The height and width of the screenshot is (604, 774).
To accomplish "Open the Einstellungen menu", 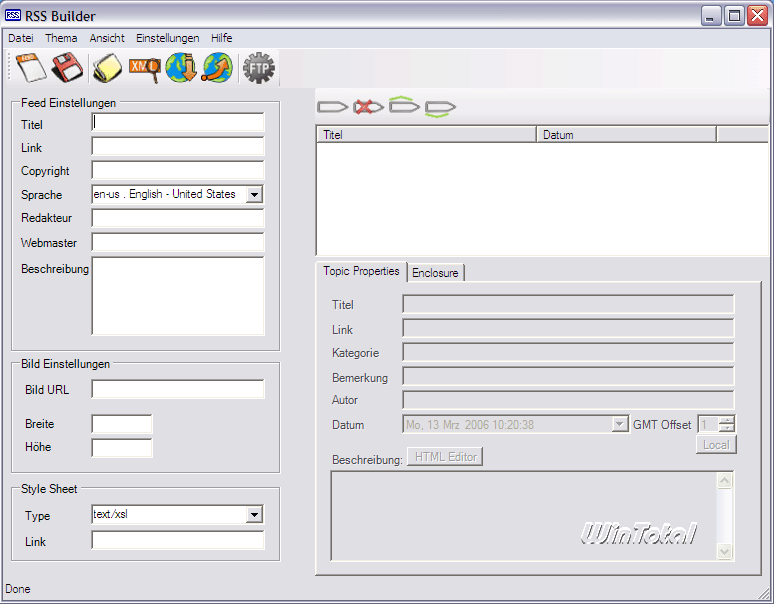I will tap(168, 38).
